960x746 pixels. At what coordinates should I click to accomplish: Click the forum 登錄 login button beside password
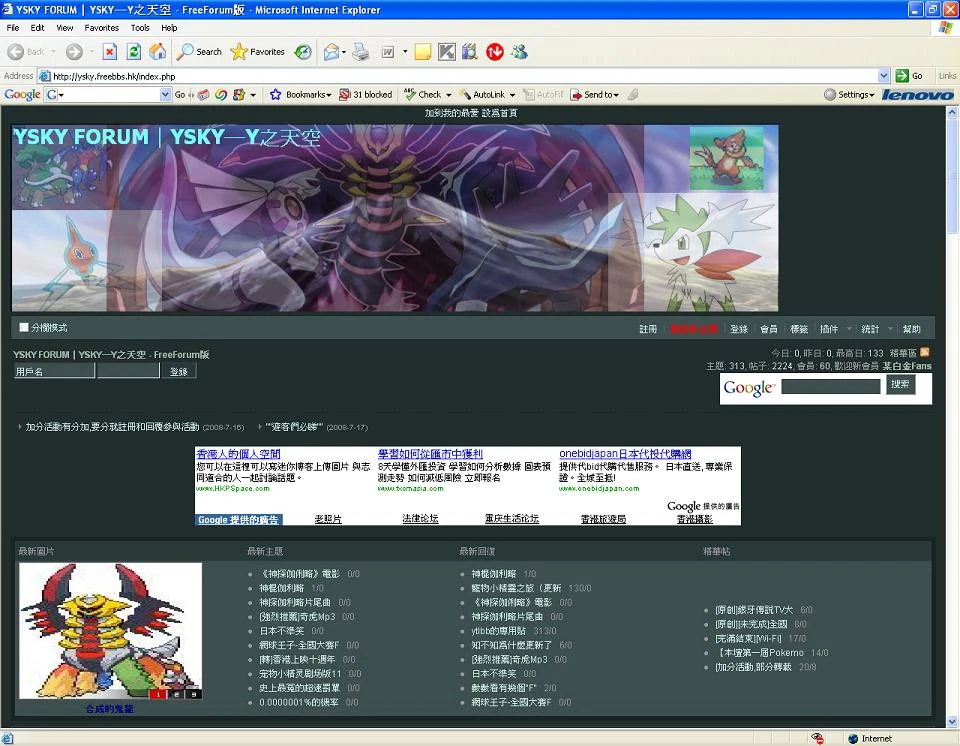[179, 371]
